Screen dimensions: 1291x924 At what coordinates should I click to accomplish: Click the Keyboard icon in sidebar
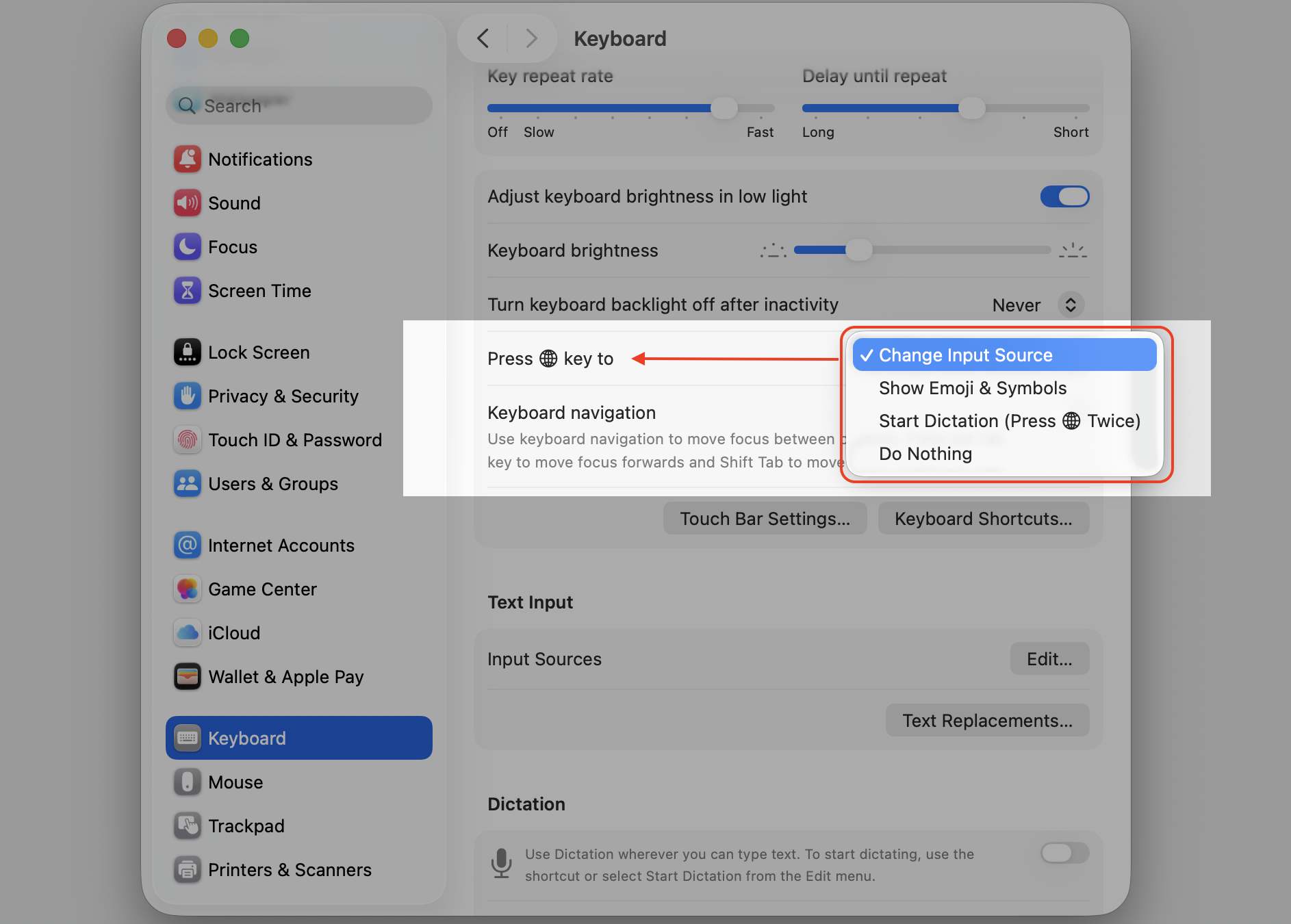coord(187,738)
